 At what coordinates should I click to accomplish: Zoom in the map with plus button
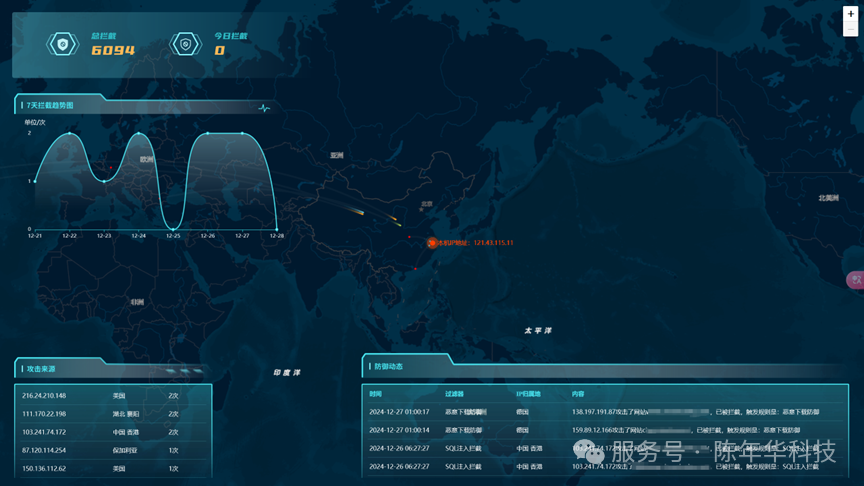pos(851,14)
